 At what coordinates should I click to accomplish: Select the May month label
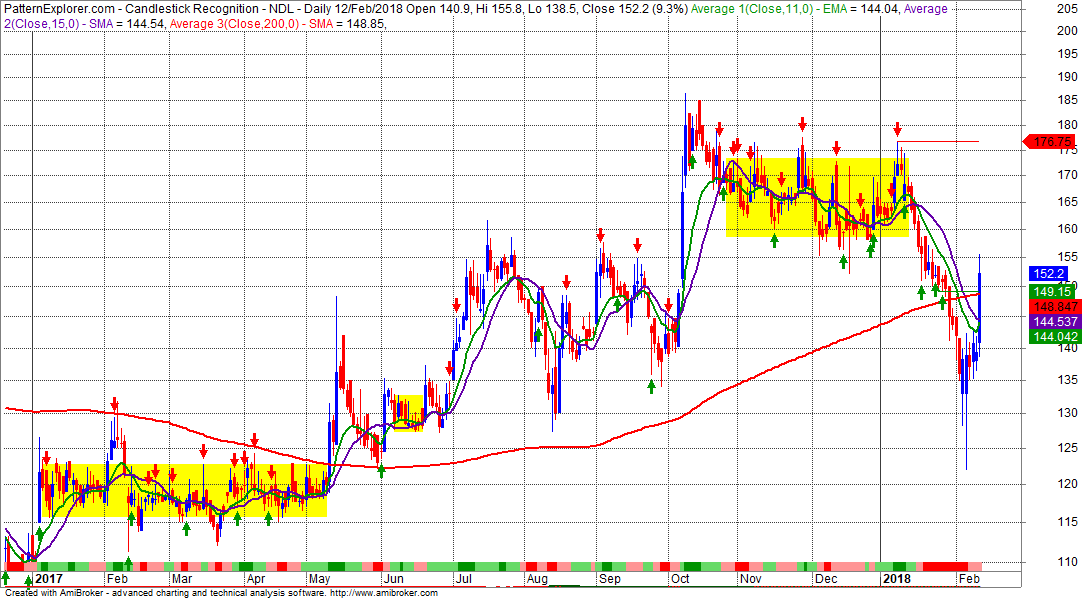[x=319, y=579]
